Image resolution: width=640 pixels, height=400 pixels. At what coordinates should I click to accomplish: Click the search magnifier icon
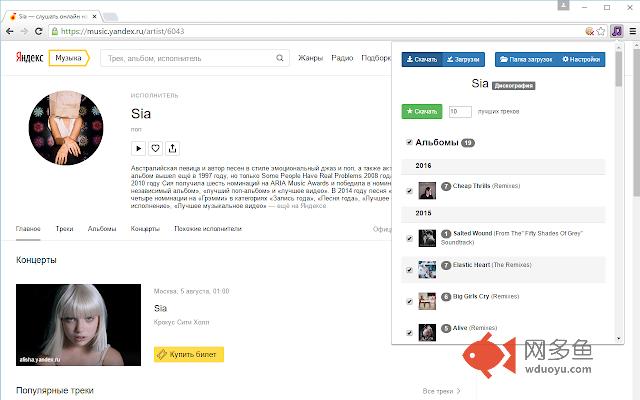(280, 58)
